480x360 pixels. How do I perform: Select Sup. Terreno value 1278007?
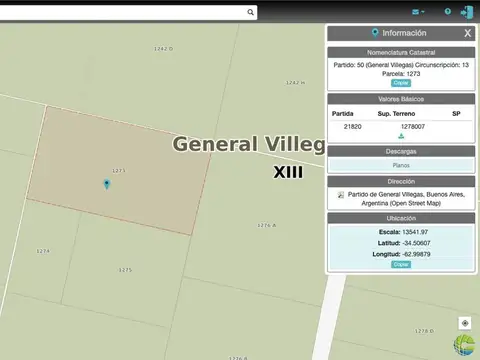413,127
